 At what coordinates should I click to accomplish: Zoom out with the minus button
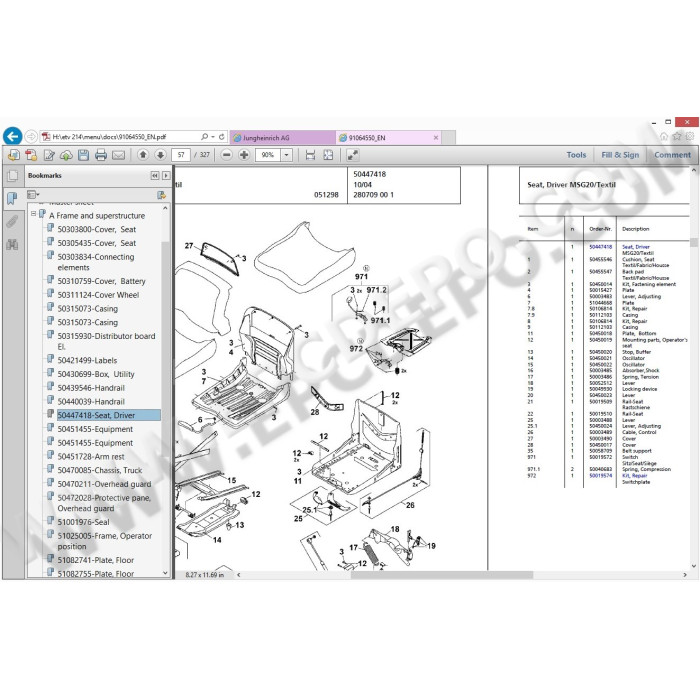tap(227, 155)
